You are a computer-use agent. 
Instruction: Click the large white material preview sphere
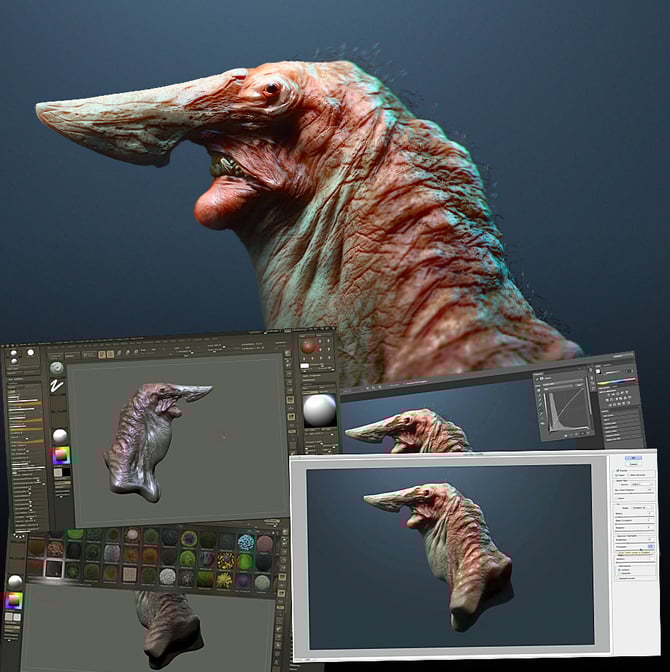(x=319, y=410)
